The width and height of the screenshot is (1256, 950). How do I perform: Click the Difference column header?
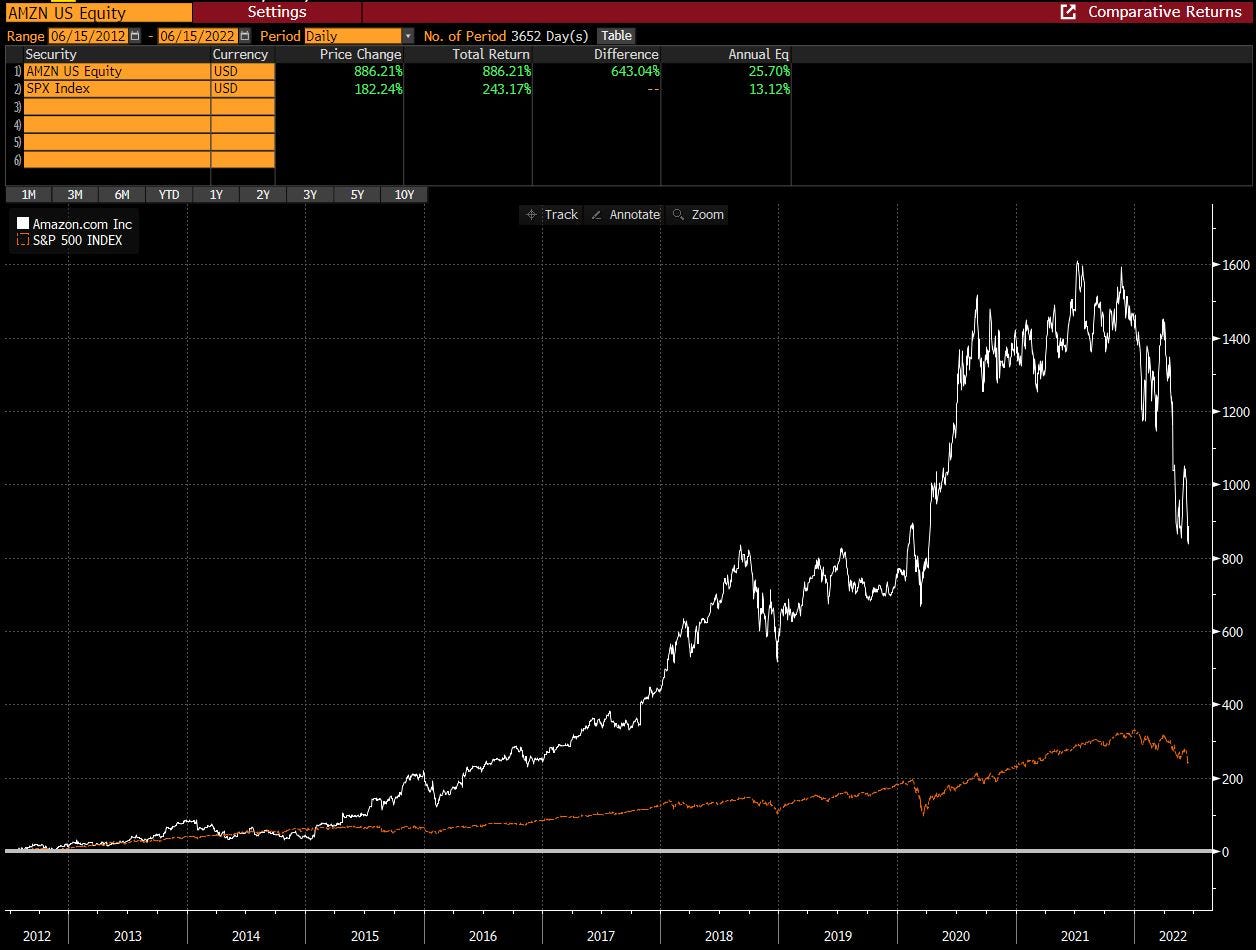[x=626, y=54]
